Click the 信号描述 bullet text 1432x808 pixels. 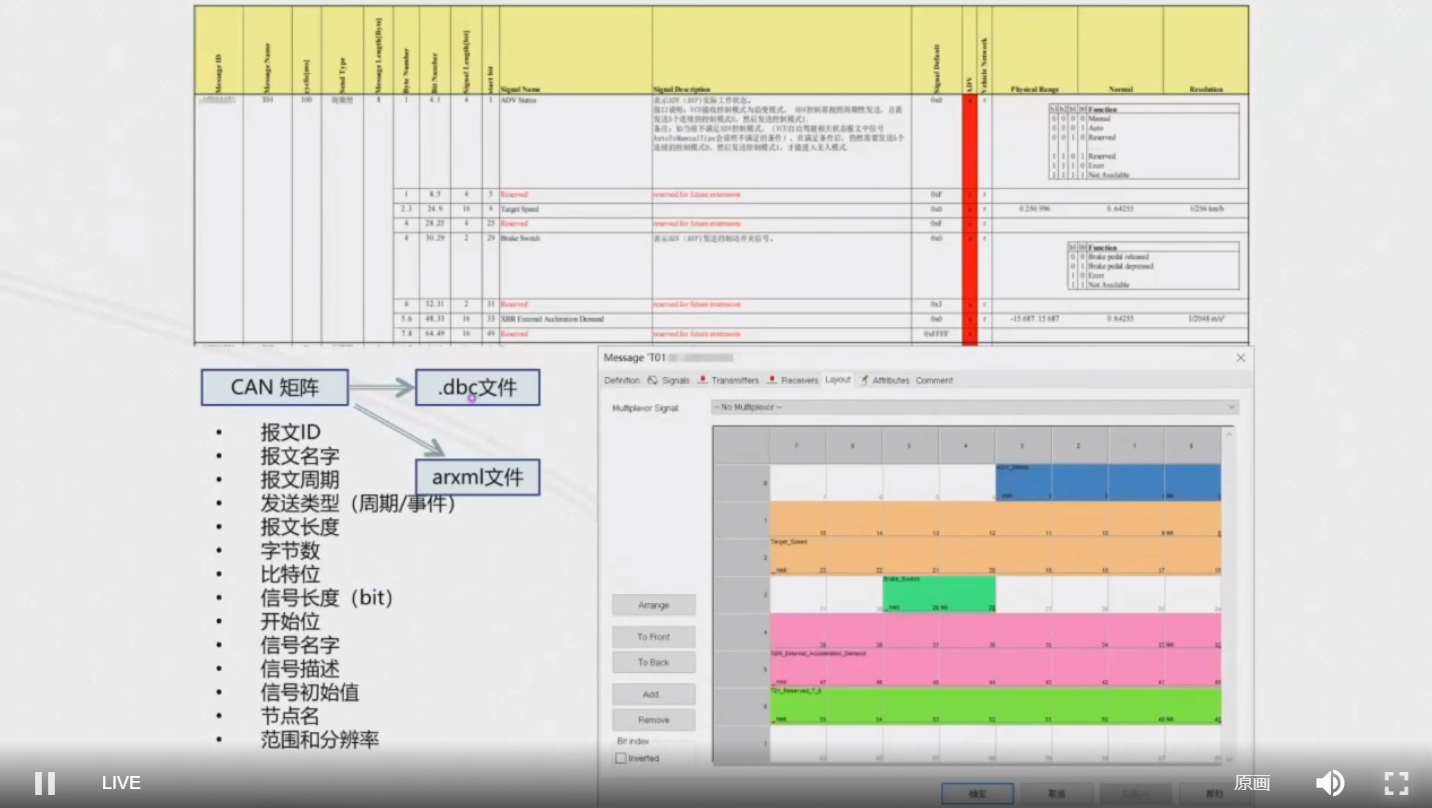[300, 669]
